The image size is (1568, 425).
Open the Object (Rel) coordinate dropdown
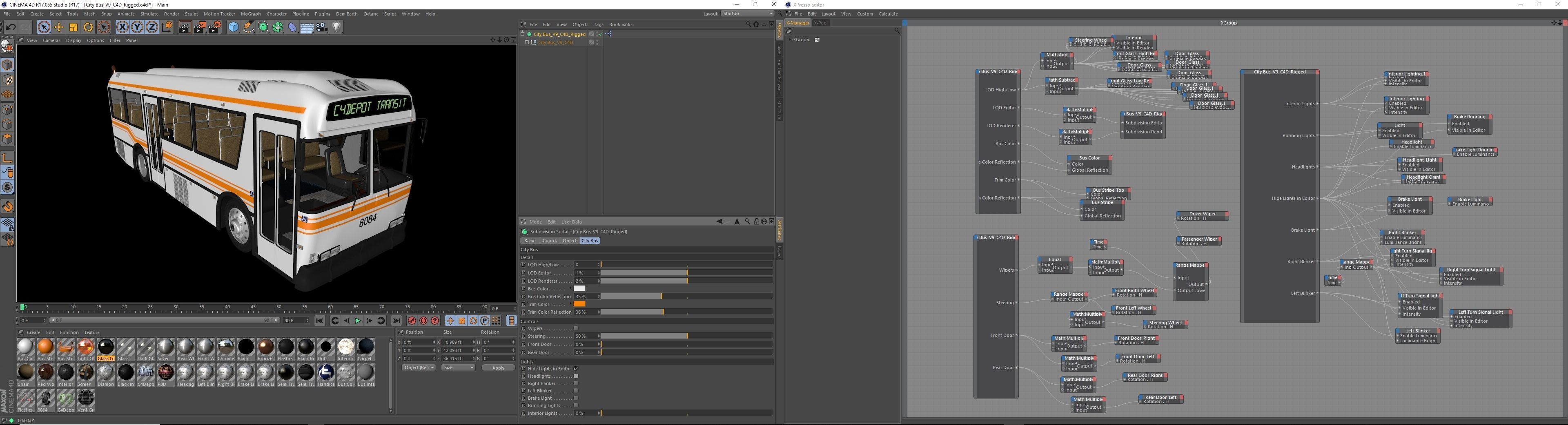point(419,367)
